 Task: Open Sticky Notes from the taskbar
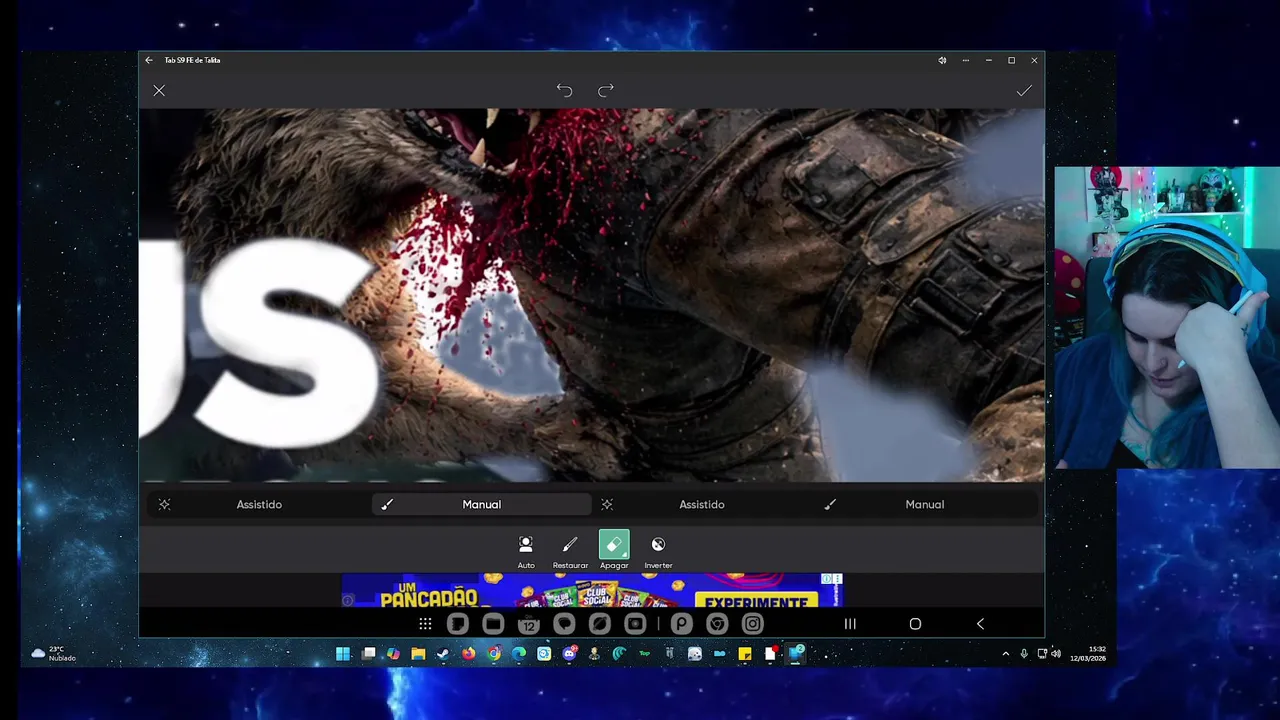[745, 654]
